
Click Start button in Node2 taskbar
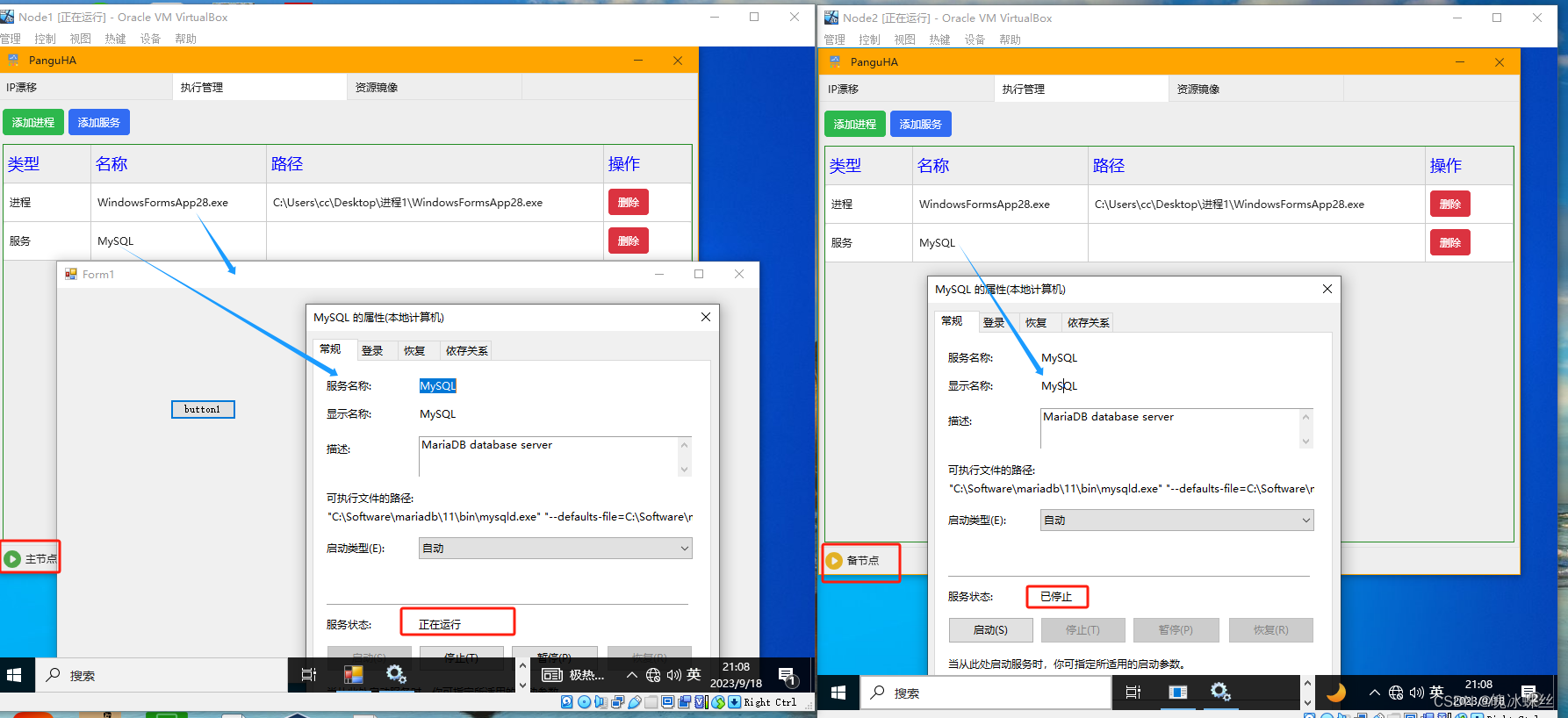point(838,693)
